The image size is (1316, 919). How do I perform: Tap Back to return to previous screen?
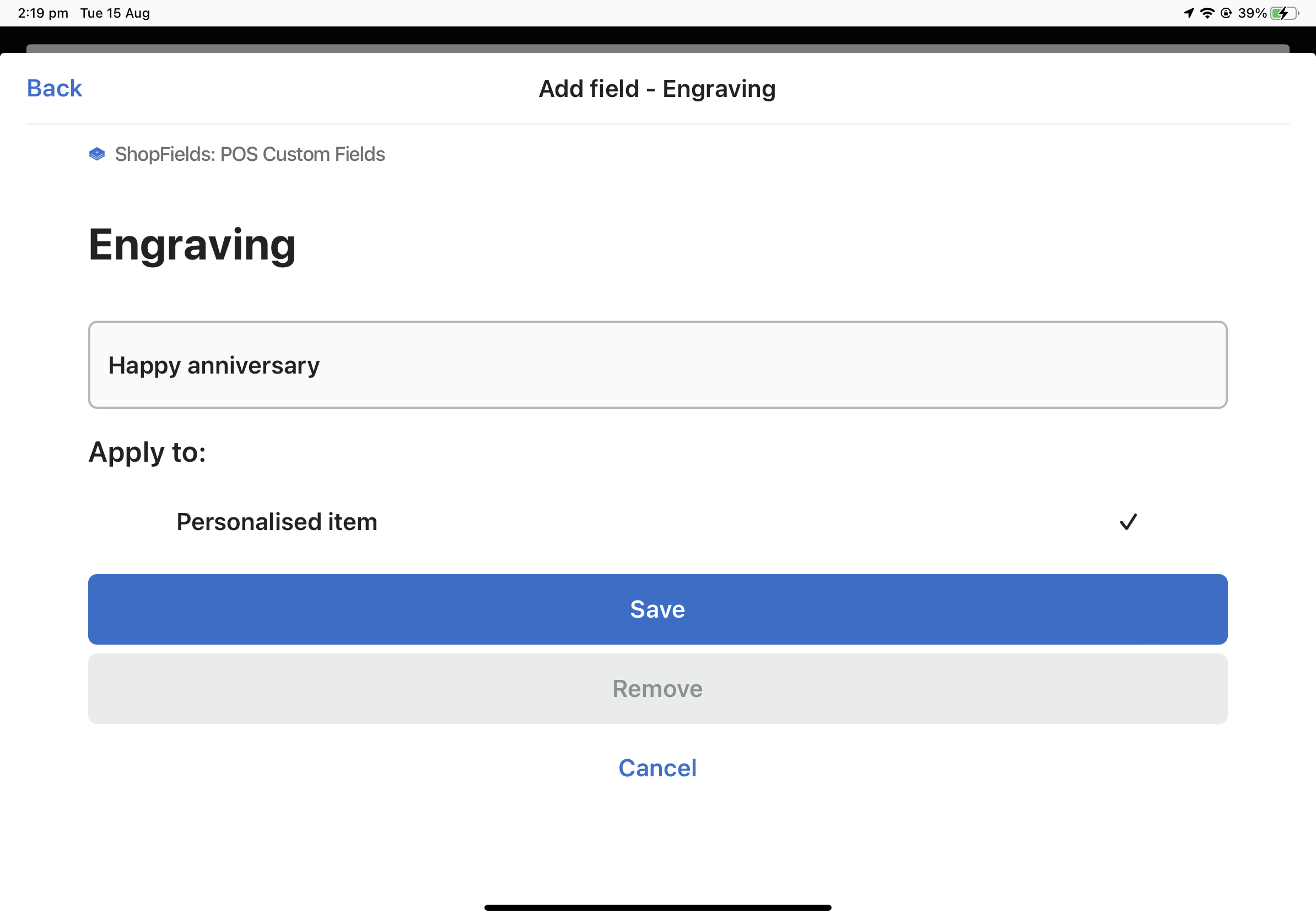click(54, 88)
